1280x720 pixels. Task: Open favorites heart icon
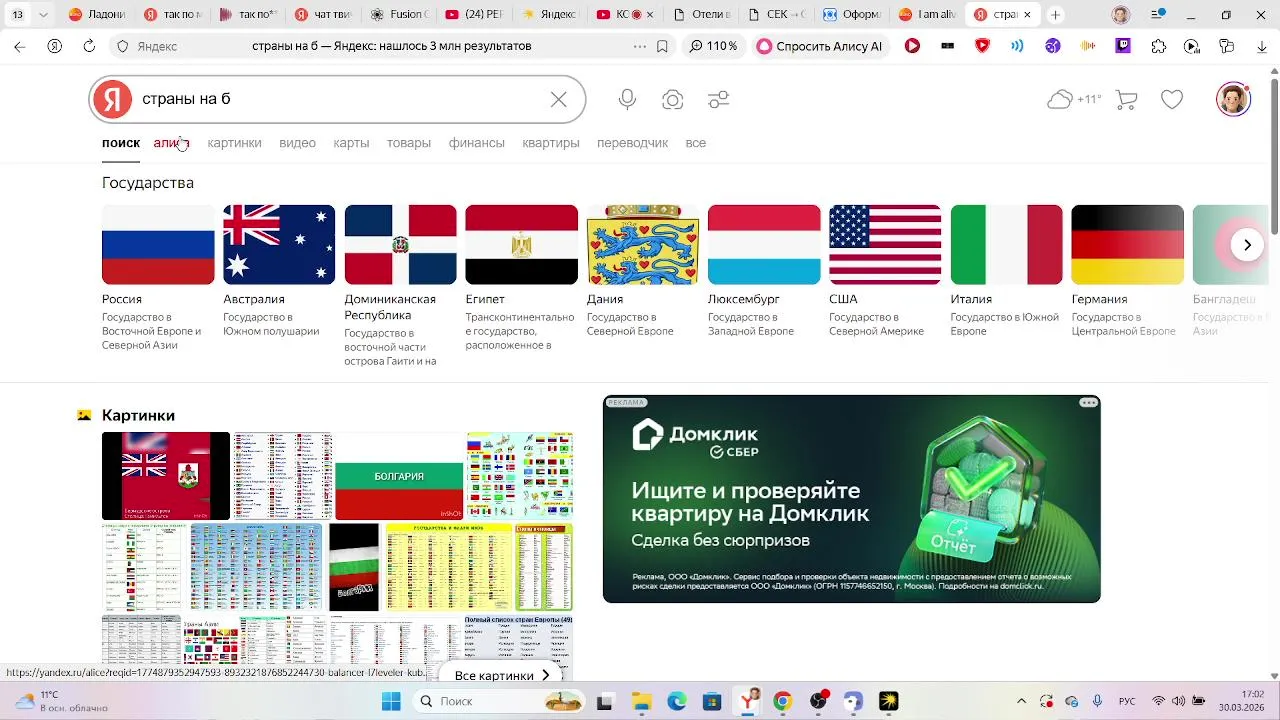tap(1172, 99)
